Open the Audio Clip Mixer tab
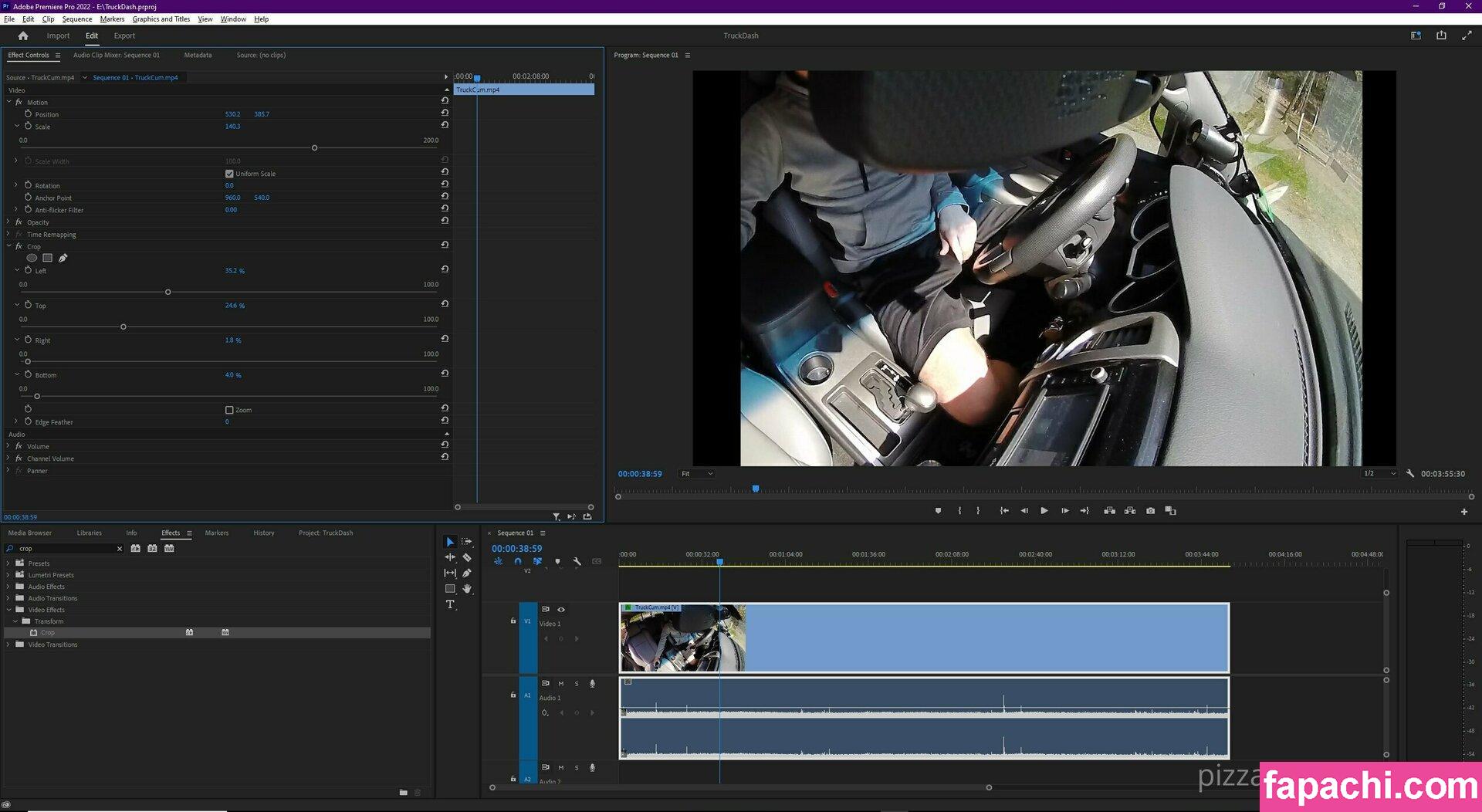This screenshot has width=1482, height=812. (x=117, y=56)
